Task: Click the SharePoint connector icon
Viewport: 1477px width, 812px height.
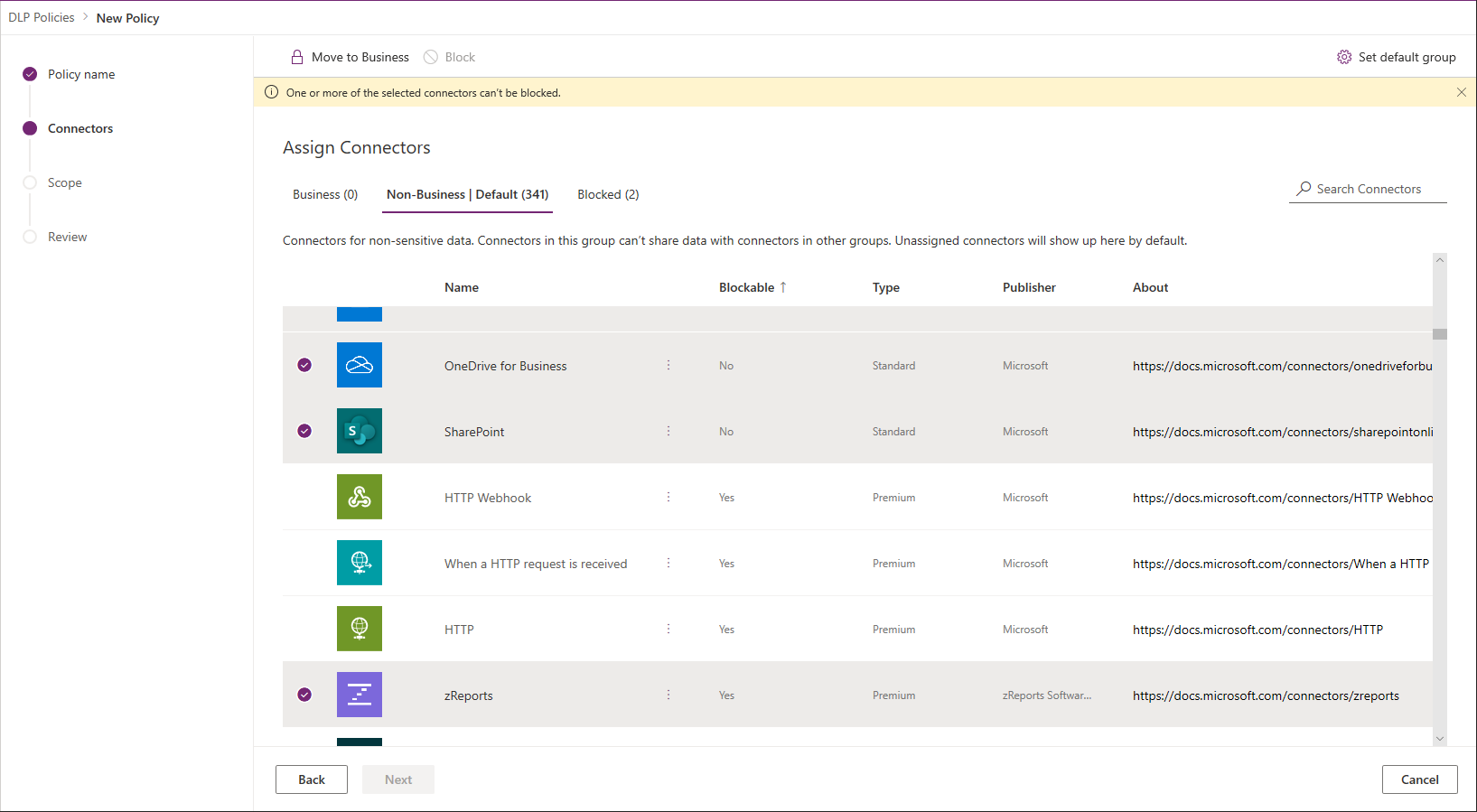Action: click(x=360, y=431)
